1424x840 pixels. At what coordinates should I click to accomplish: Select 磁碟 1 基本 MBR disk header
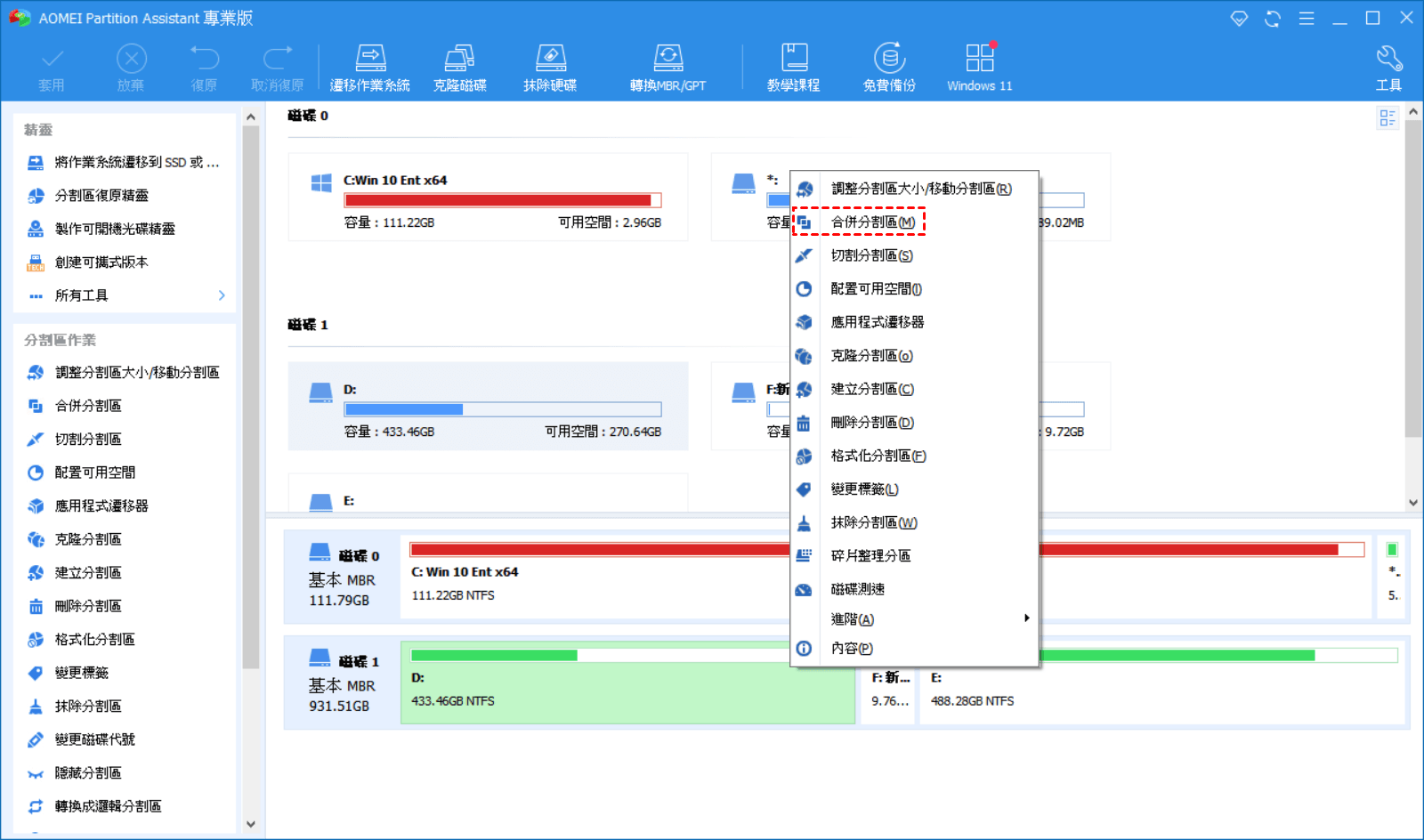click(x=344, y=682)
